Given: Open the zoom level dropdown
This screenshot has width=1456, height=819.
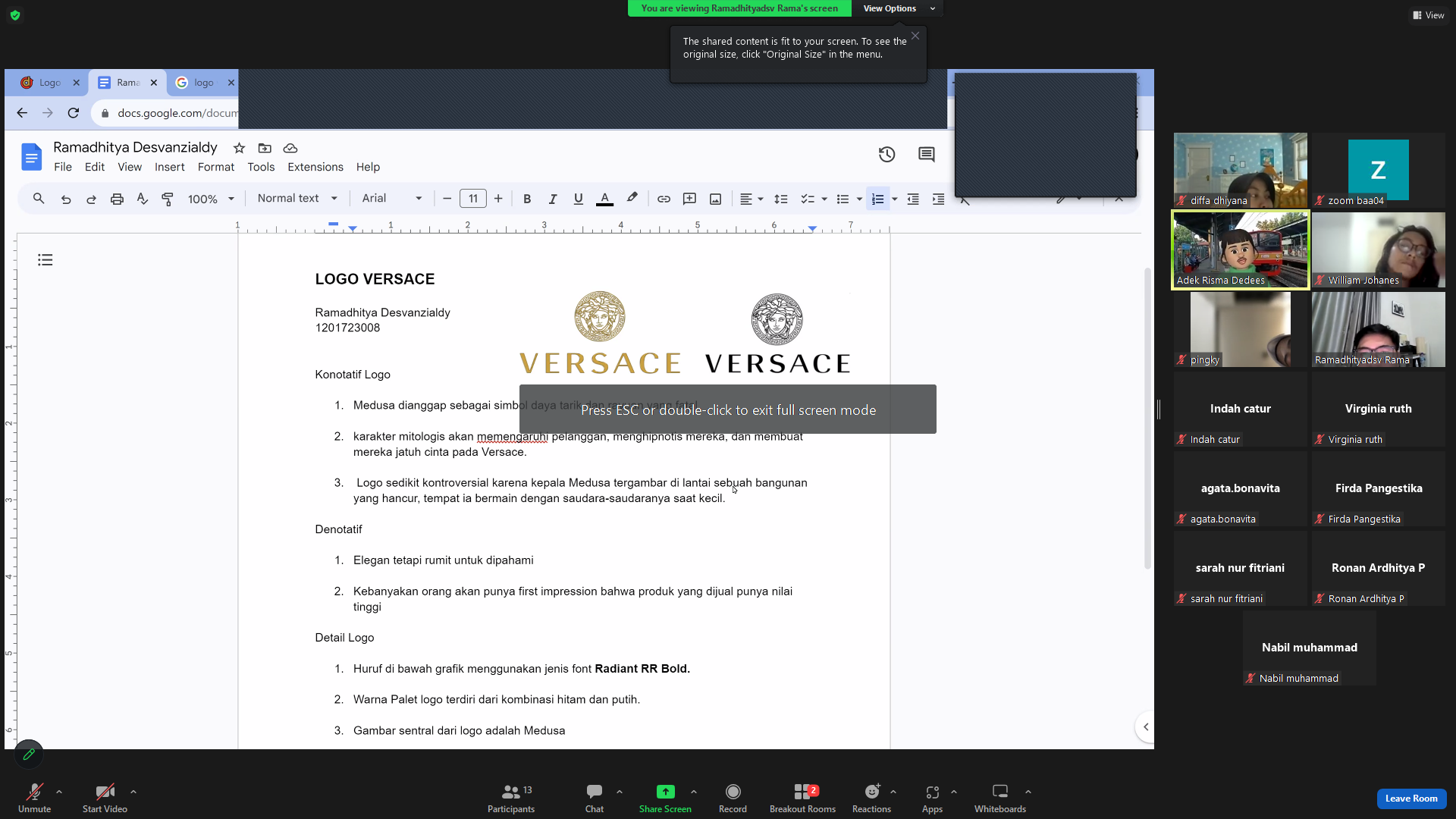Looking at the screenshot, I should 211,199.
